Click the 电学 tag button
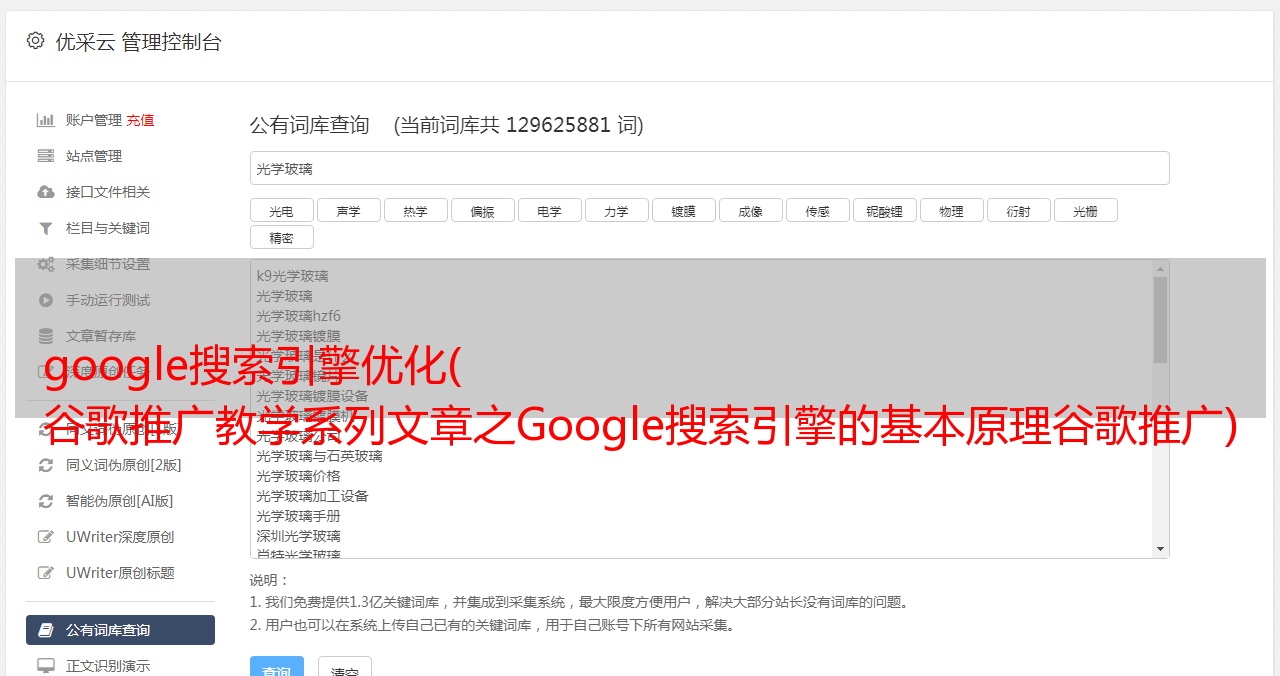This screenshot has width=1280, height=676. 550,210
